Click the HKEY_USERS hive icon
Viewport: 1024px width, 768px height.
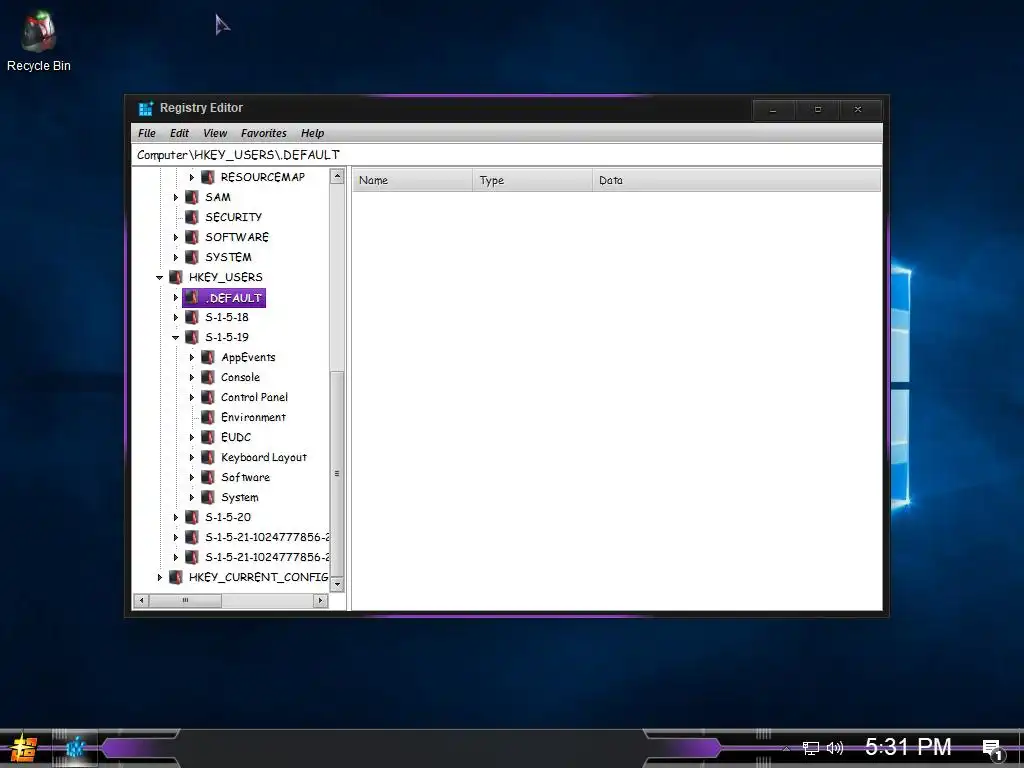tap(176, 277)
